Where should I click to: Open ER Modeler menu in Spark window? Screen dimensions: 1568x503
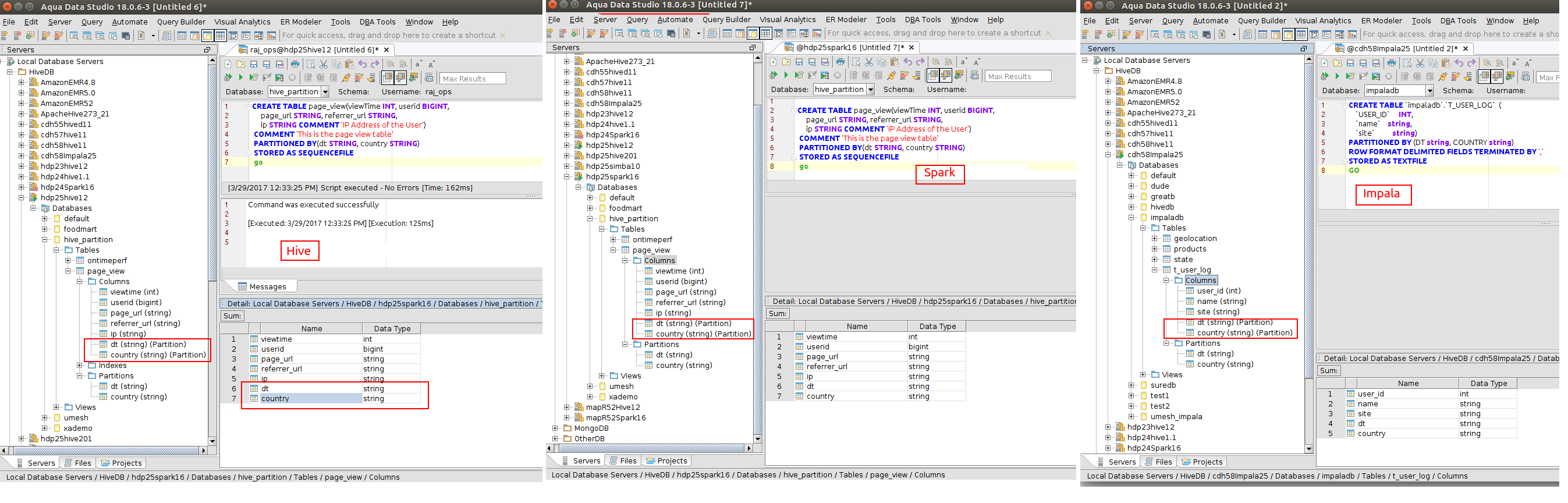[846, 19]
